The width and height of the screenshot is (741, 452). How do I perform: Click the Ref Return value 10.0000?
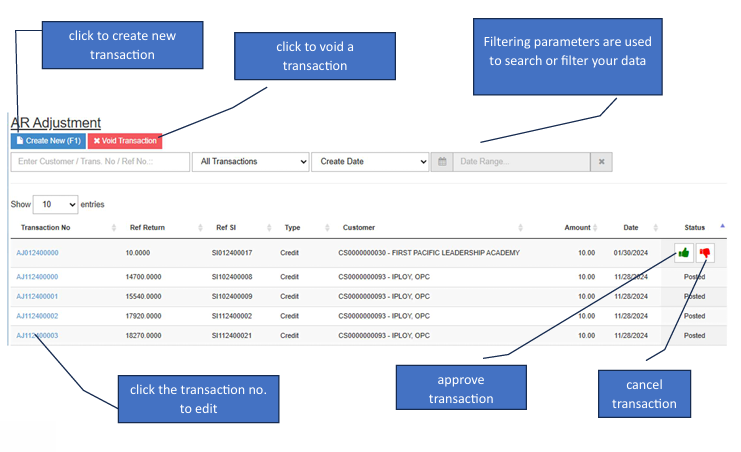pyautogui.click(x=138, y=253)
